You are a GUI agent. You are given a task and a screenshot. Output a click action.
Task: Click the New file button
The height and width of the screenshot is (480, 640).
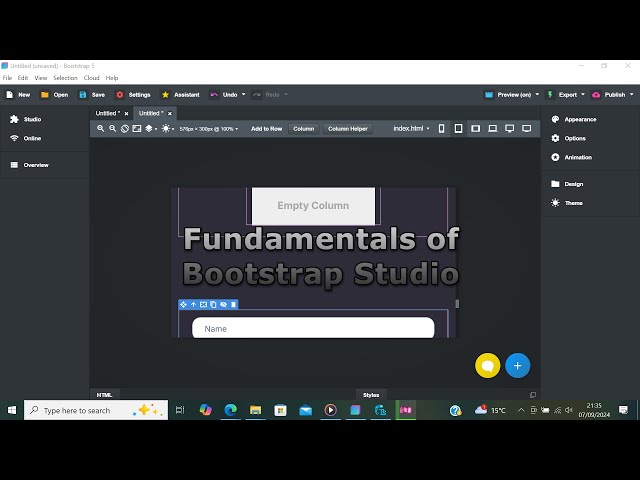[x=18, y=95]
